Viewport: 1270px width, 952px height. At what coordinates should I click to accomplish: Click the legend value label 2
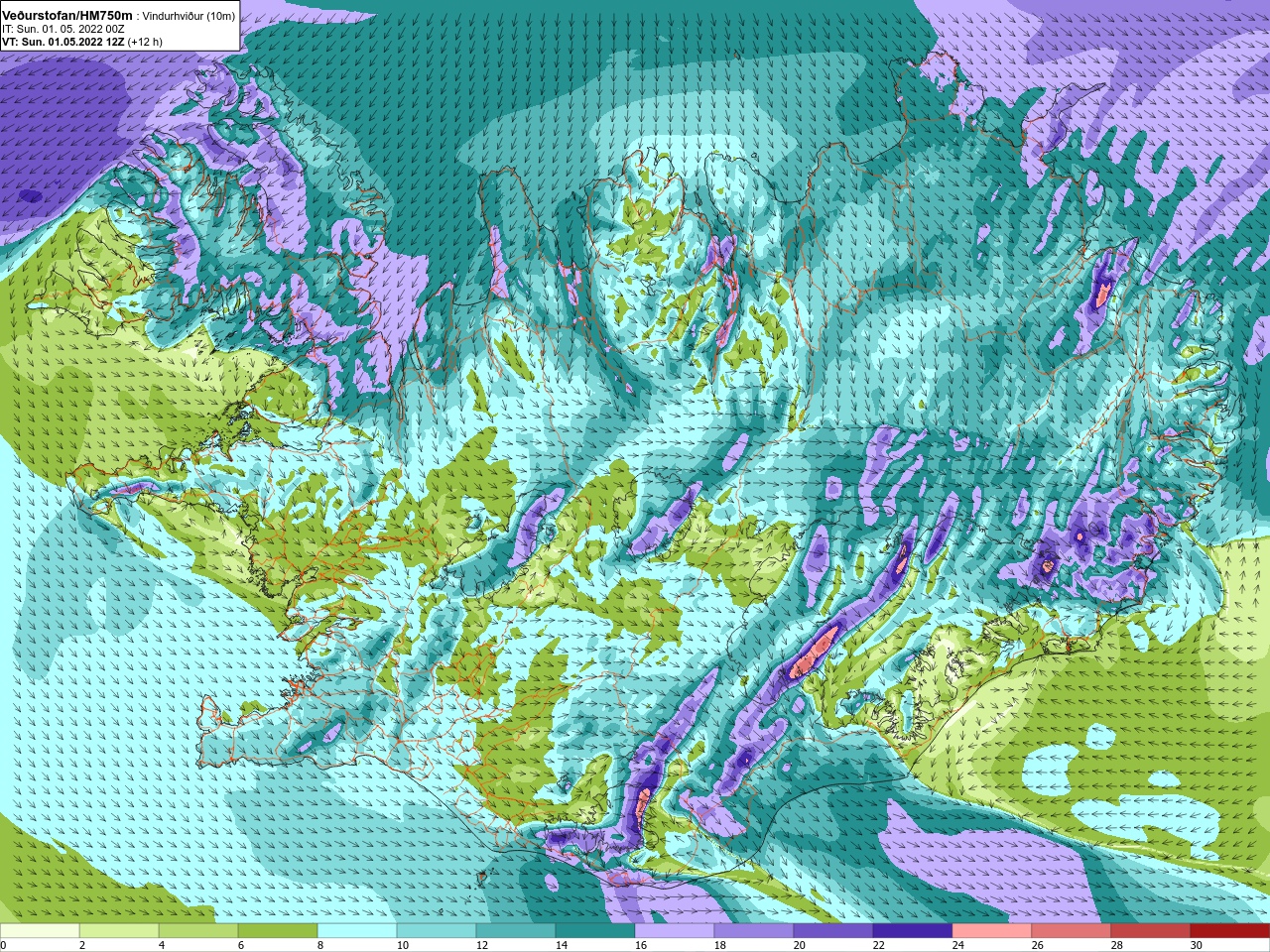coord(82,945)
